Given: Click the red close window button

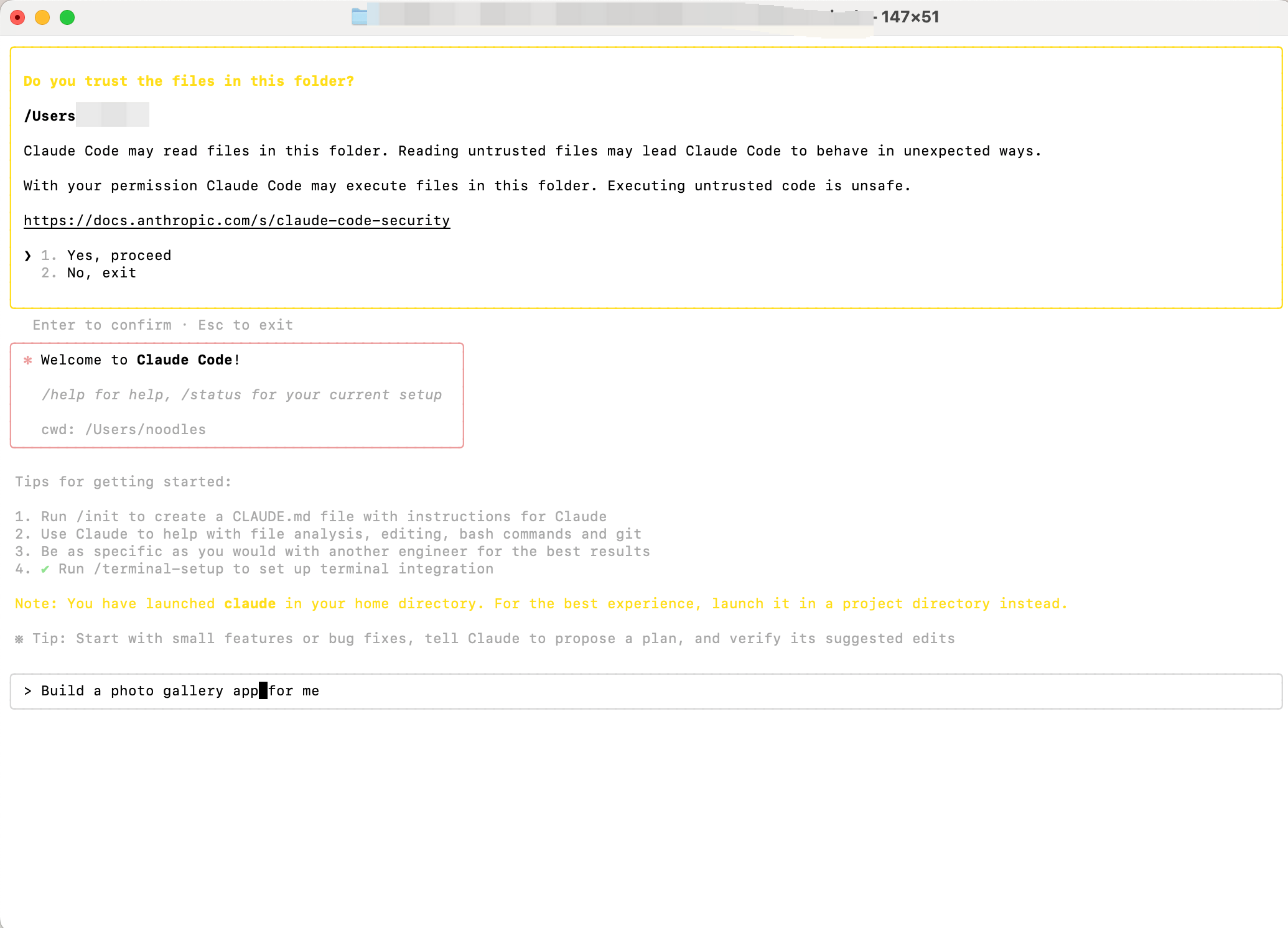Looking at the screenshot, I should (17, 17).
